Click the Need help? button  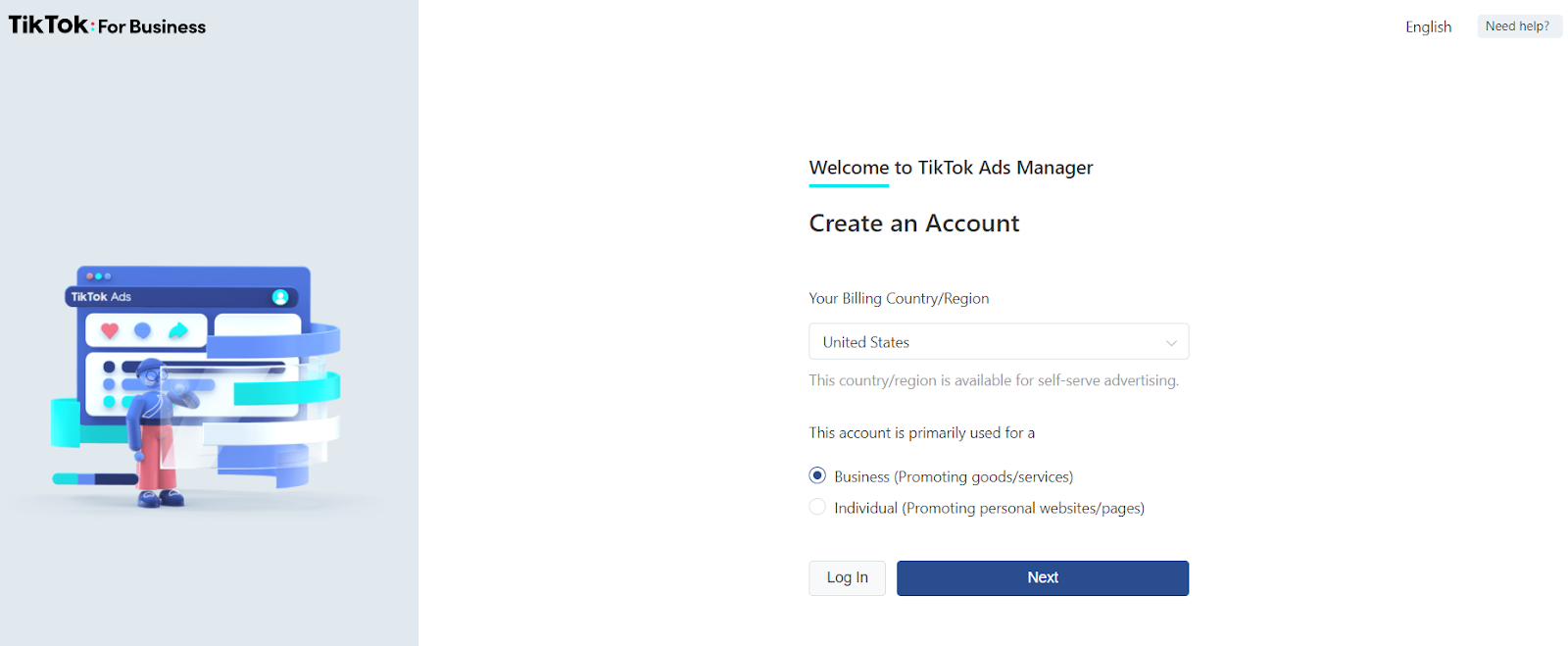pos(1518,26)
